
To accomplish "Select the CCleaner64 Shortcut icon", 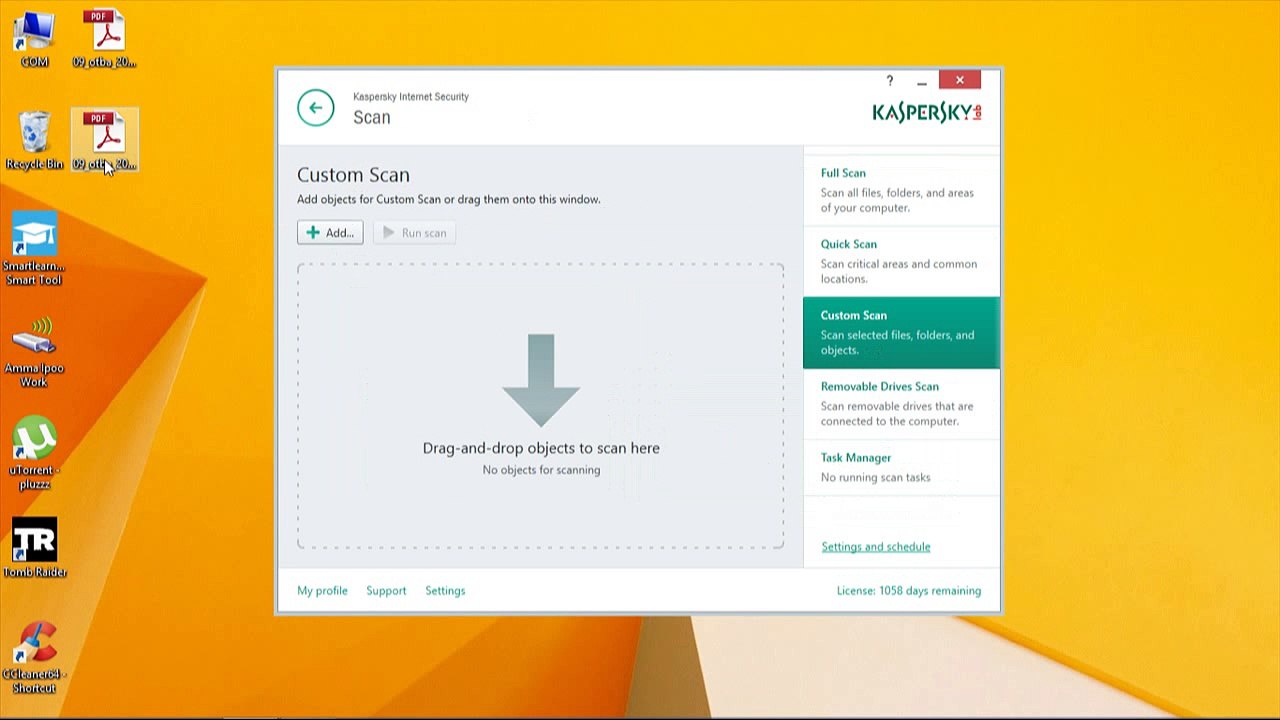I will click(35, 657).
